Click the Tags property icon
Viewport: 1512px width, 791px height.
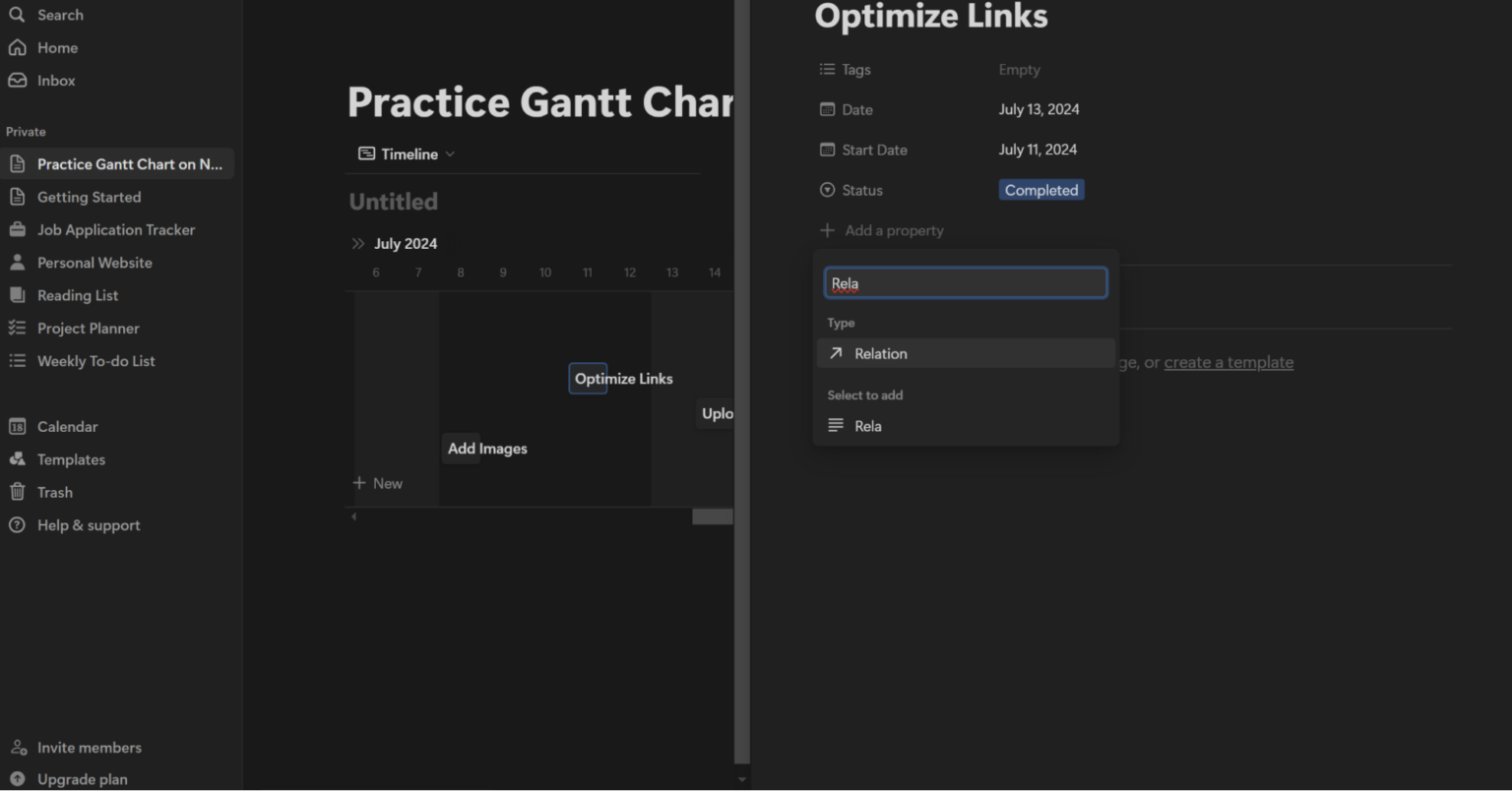pos(827,69)
